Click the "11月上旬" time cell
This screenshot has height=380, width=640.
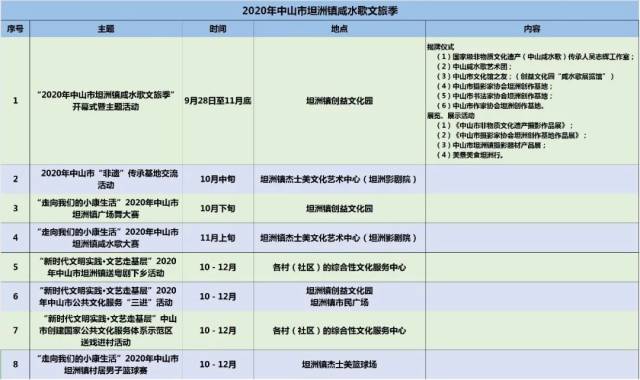[x=218, y=238]
